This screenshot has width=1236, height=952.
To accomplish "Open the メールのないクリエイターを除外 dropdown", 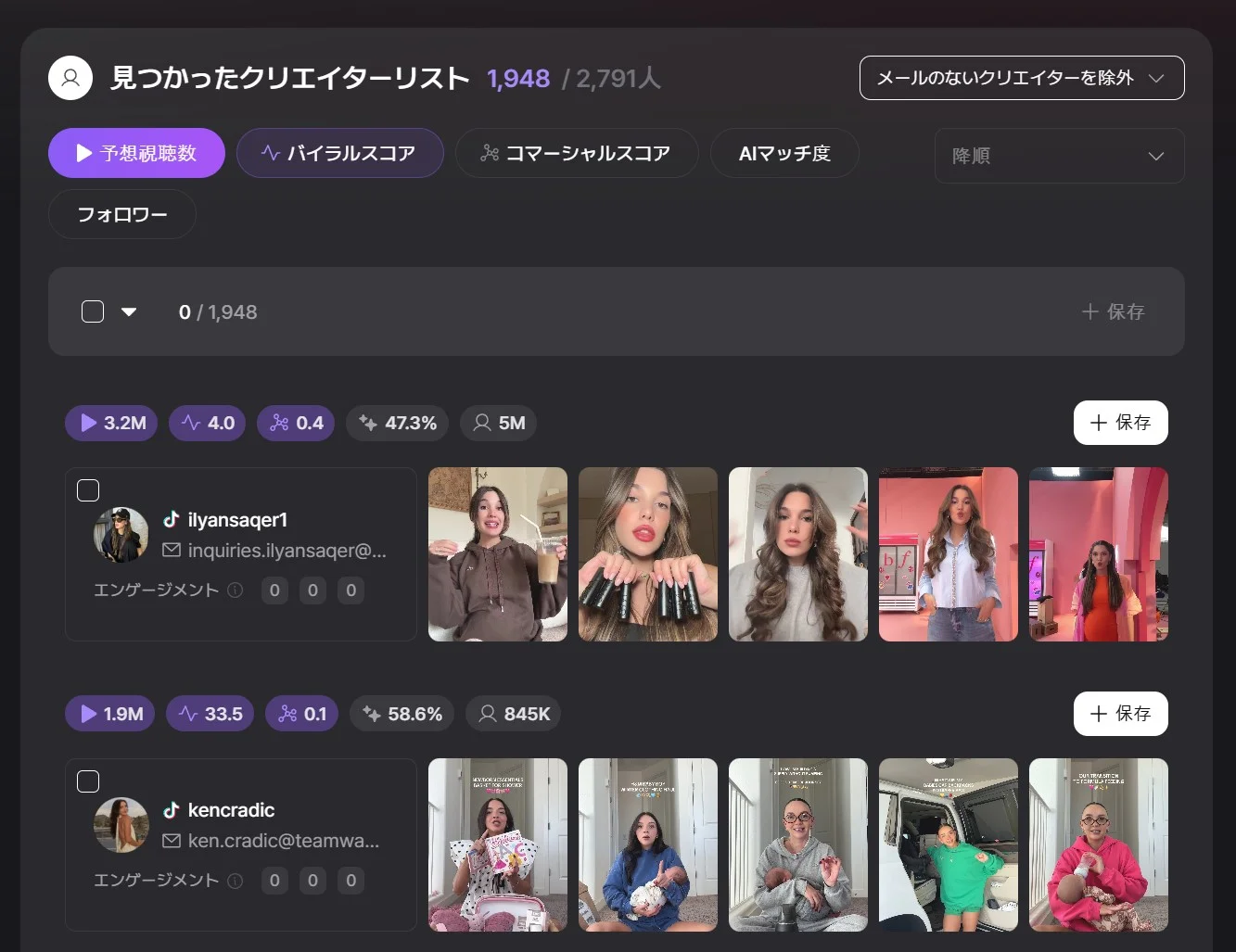I will pos(1021,78).
